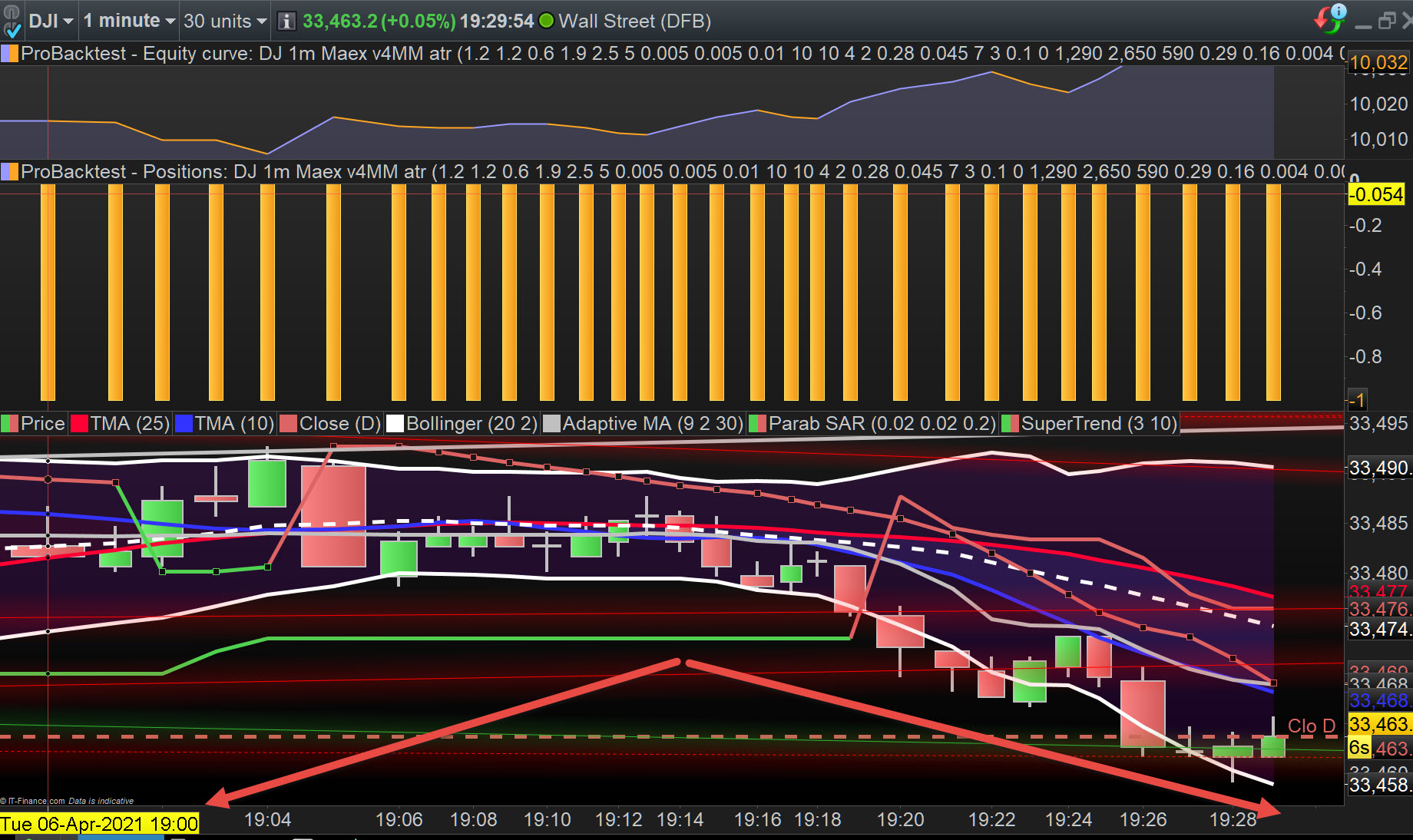The image size is (1413, 840).
Task: Click the Adaptive MA grey color swatch
Action: 552,424
